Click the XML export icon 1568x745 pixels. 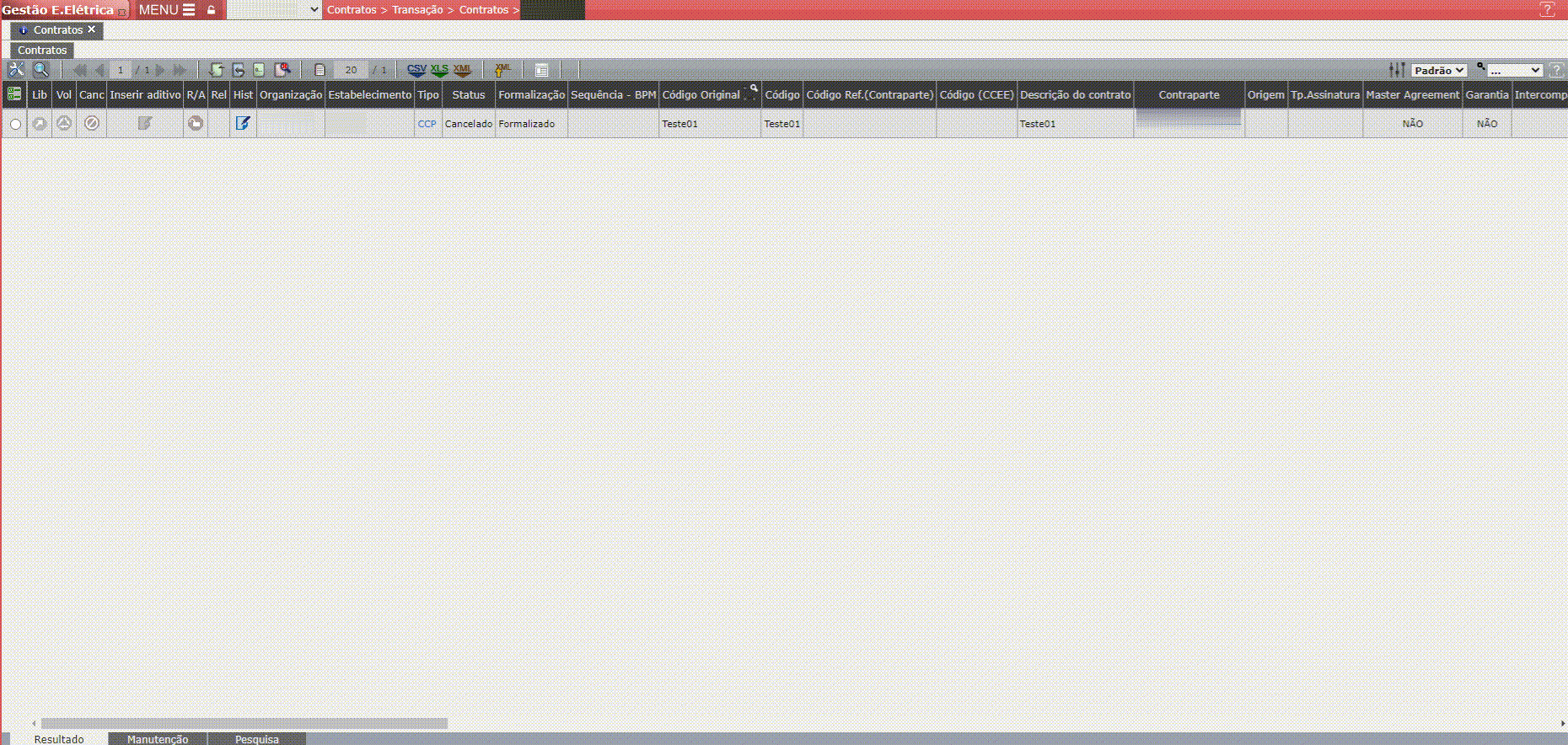tap(462, 70)
